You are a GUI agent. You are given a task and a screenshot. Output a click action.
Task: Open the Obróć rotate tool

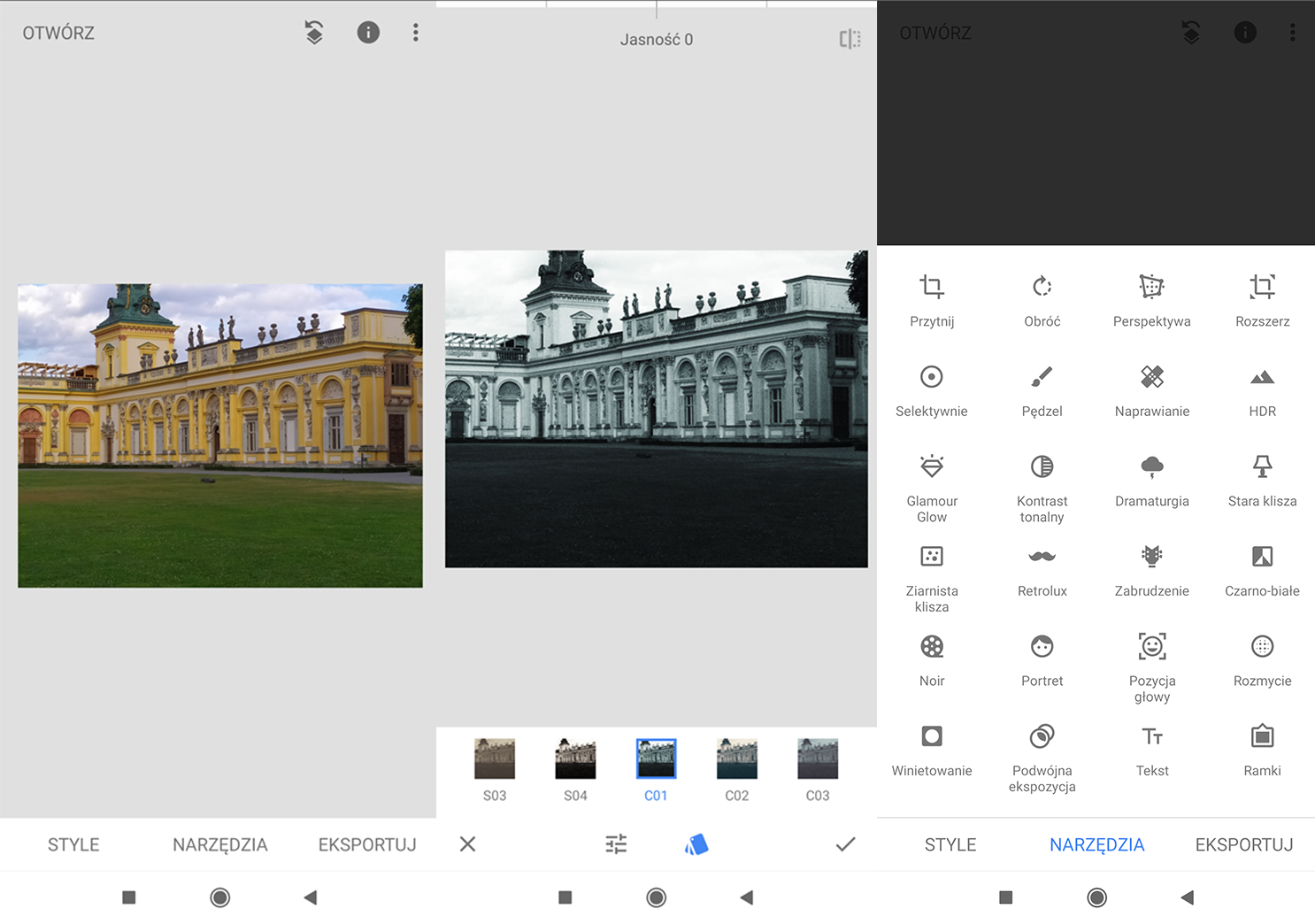1042,287
